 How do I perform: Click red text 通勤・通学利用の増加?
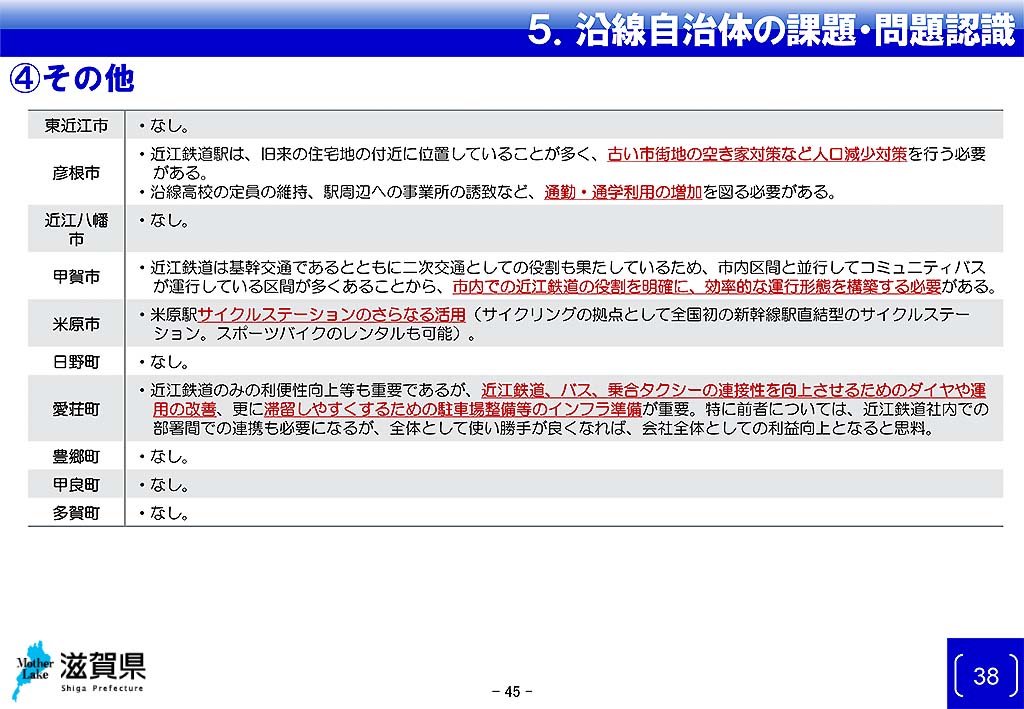(623, 193)
